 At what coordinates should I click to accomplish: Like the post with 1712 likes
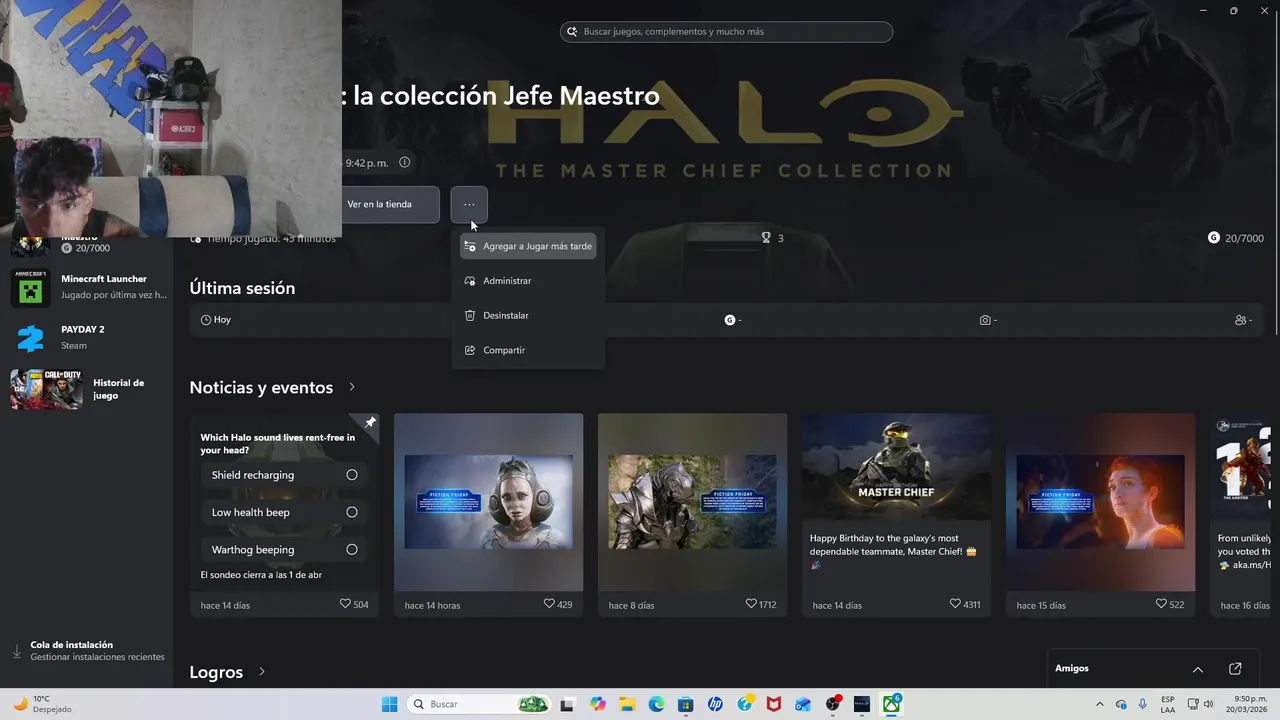[751, 604]
